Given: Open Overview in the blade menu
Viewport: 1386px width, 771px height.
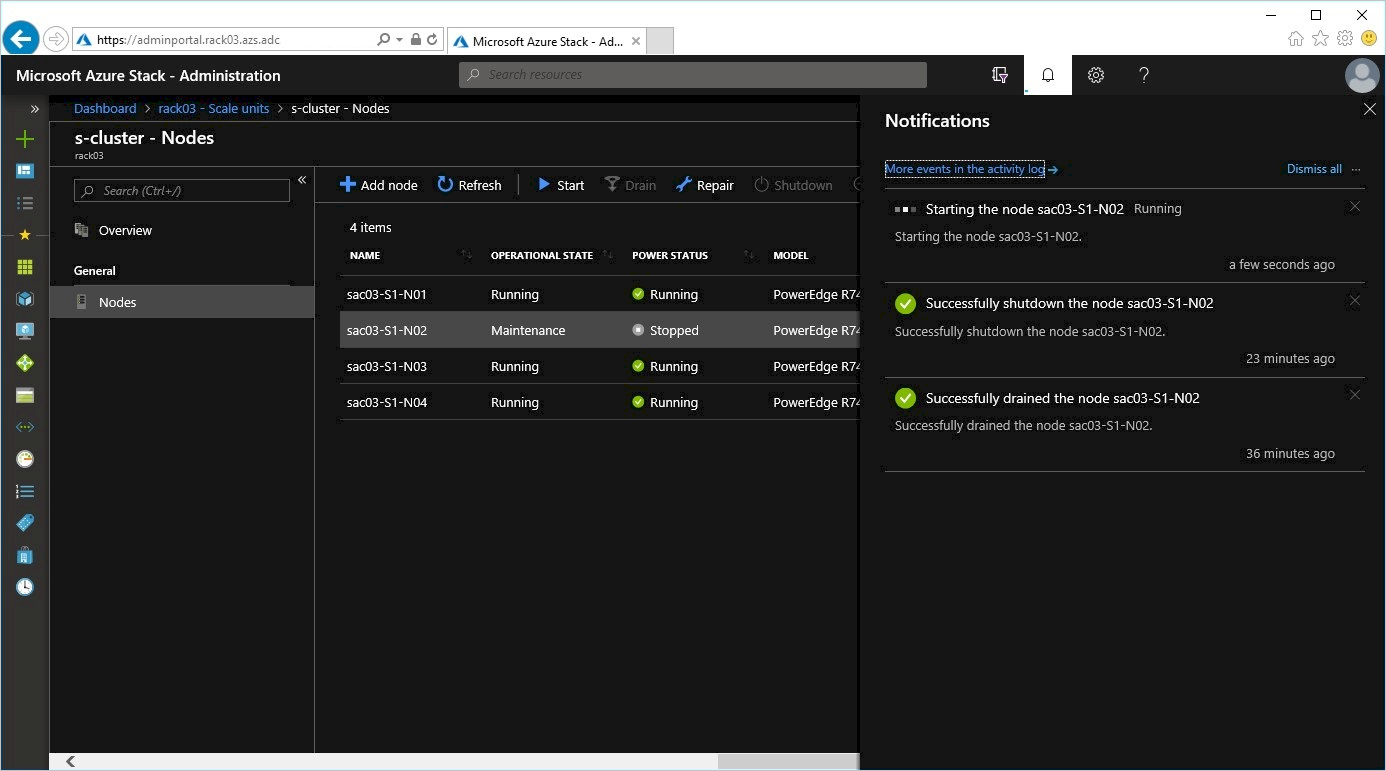Looking at the screenshot, I should click(125, 230).
